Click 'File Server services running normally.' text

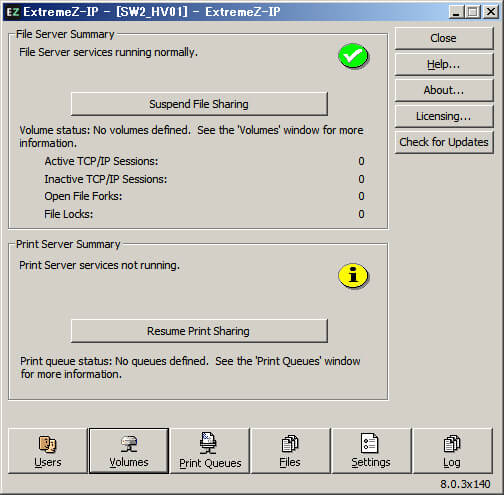[x=109, y=52]
